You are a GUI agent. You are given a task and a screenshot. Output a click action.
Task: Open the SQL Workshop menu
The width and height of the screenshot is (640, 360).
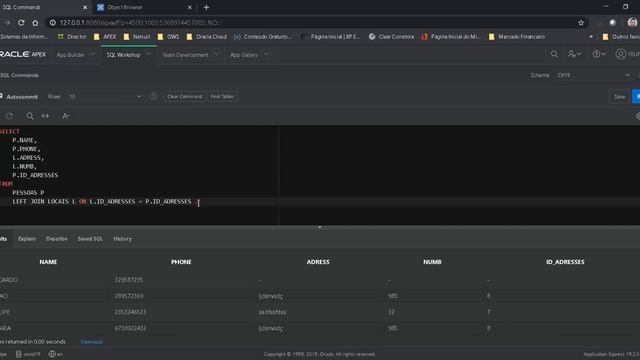123,55
